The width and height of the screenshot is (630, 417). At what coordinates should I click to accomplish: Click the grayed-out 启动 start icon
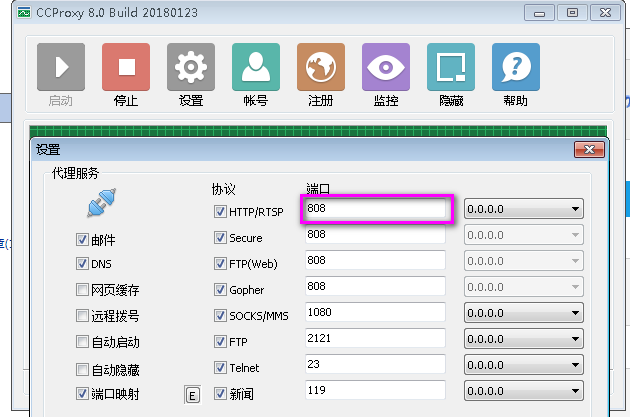(x=61, y=67)
